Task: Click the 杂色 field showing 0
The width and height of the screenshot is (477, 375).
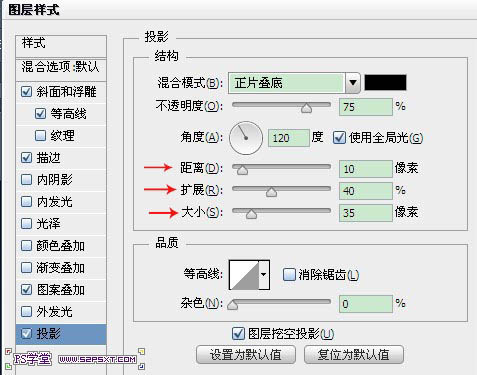Action: [366, 304]
